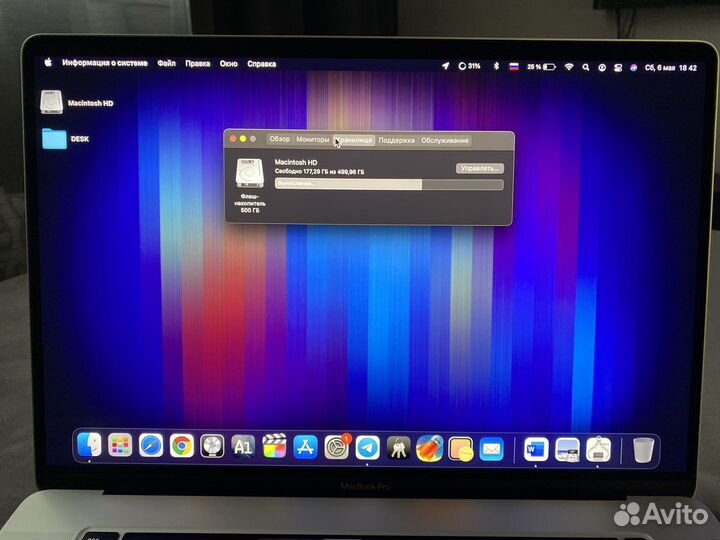The width and height of the screenshot is (720, 540).
Task: Launch Telegram from the Dock
Action: tap(367, 448)
